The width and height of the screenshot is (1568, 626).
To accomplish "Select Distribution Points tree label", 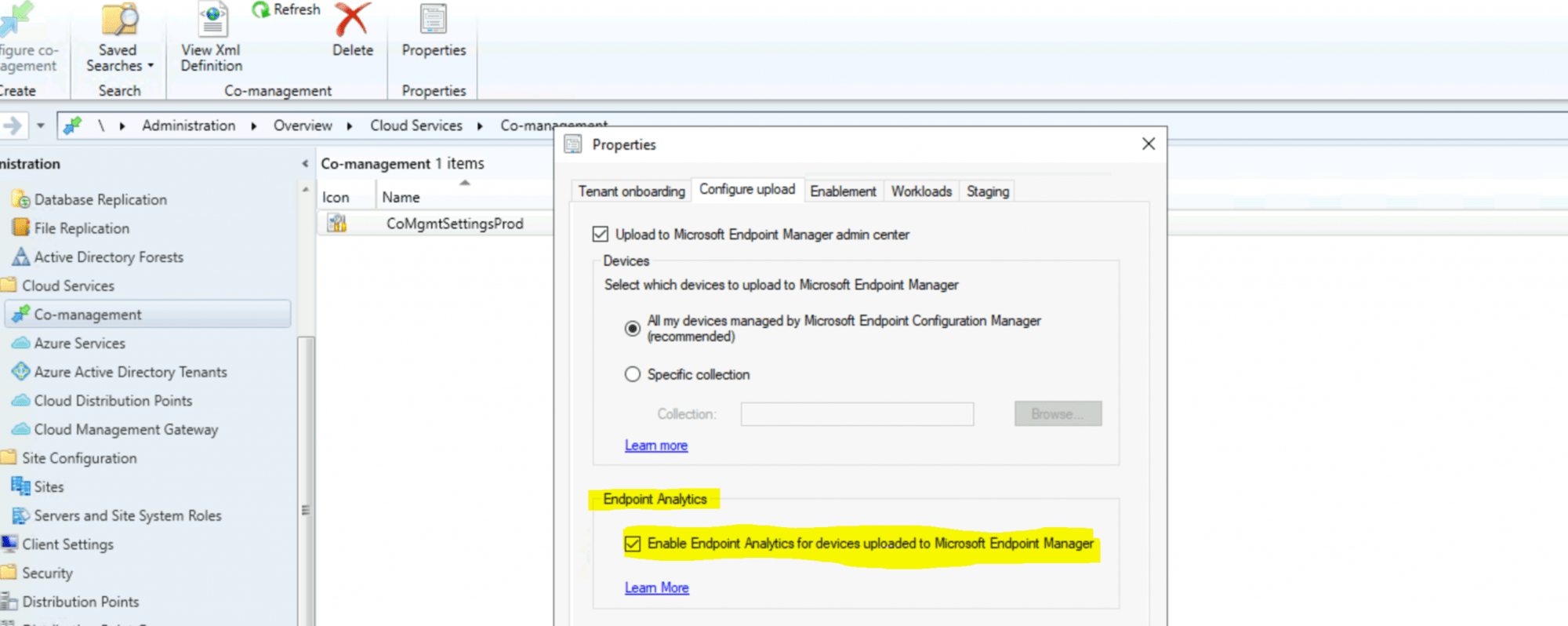I will click(x=81, y=602).
